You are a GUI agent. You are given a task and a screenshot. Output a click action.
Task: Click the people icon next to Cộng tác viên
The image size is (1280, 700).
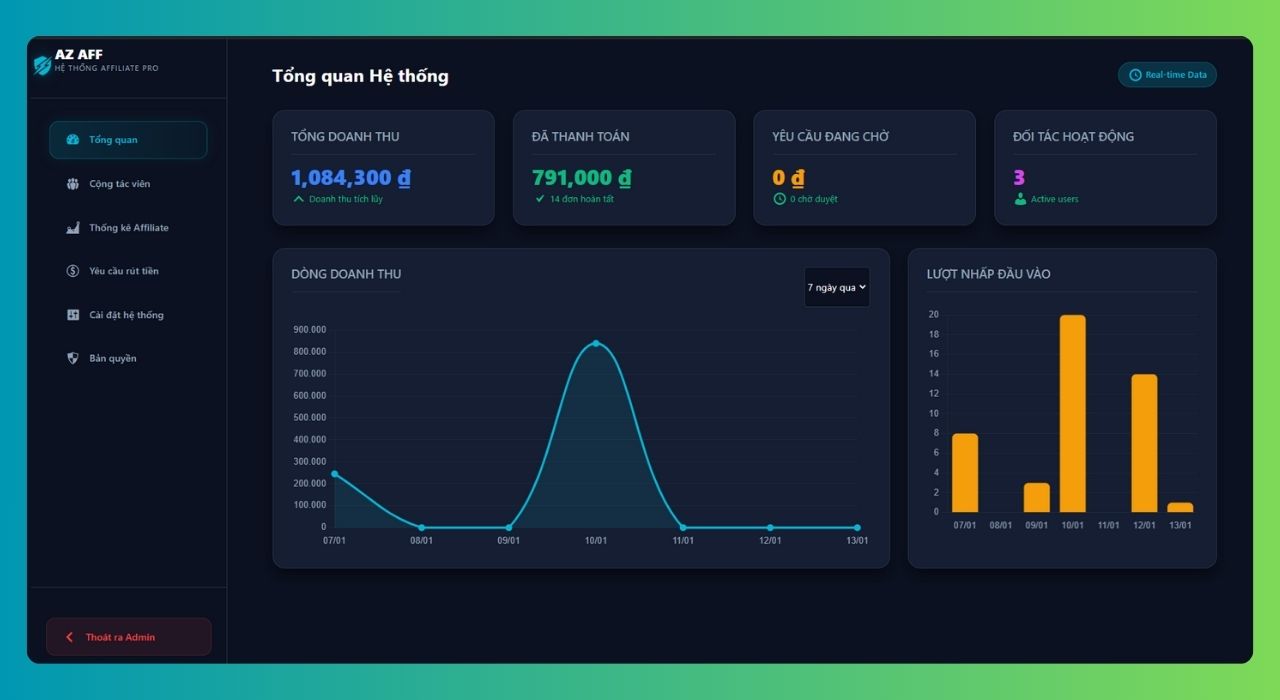pyautogui.click(x=72, y=183)
